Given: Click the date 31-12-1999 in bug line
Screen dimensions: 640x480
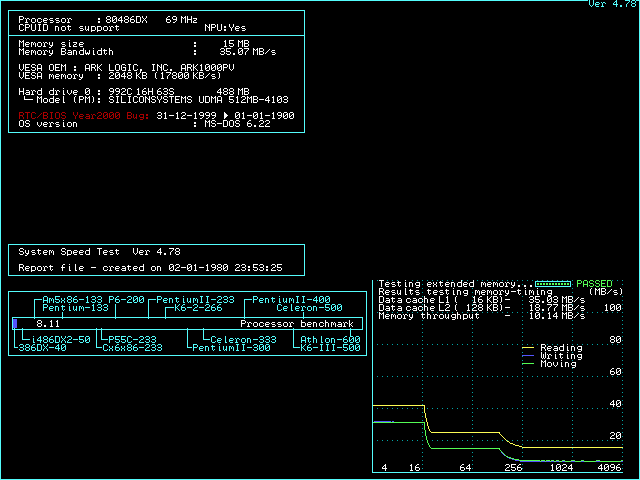Looking at the screenshot, I should click(186, 116).
